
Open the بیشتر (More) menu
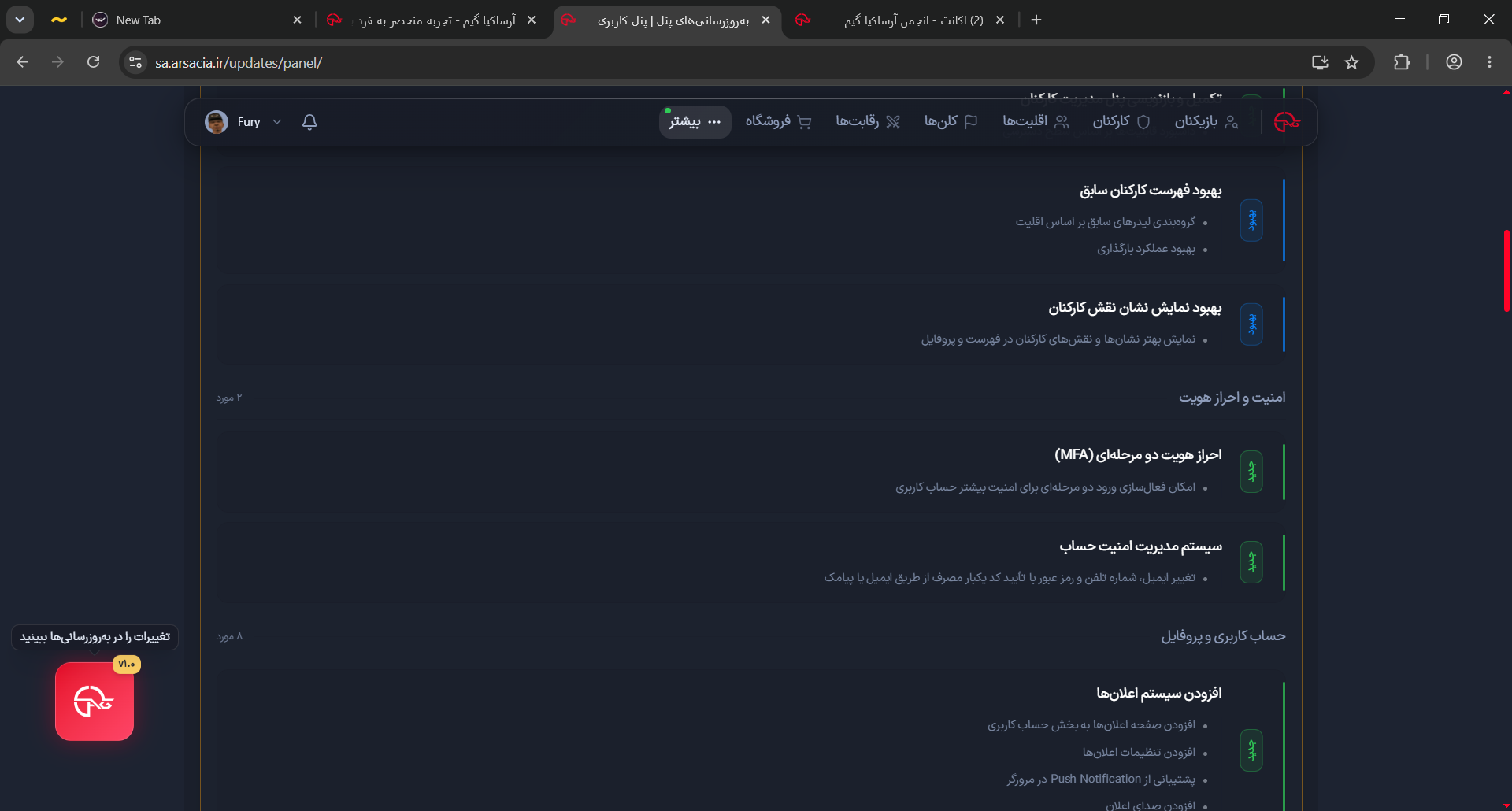pyautogui.click(x=695, y=122)
